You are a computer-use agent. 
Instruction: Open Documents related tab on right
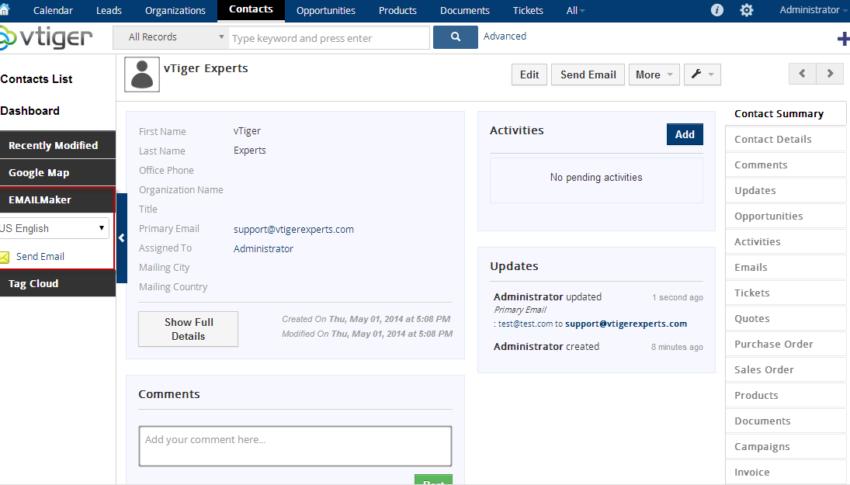785,421
